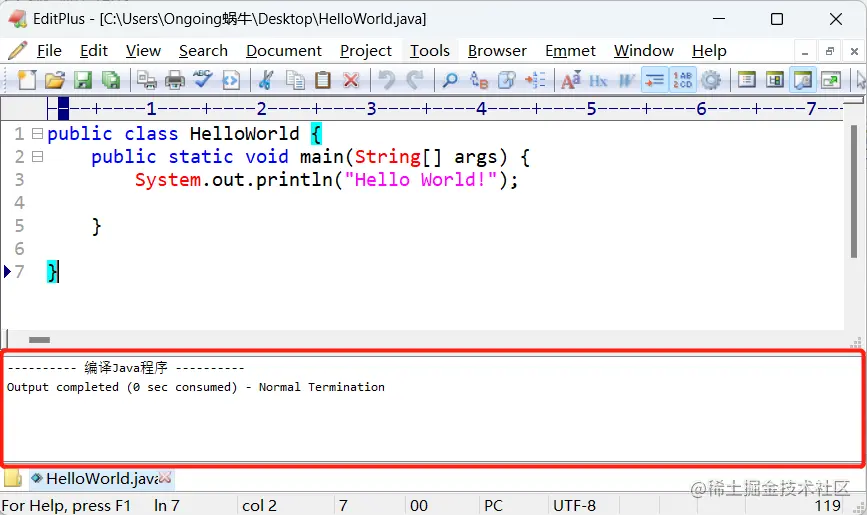Open the Search menu
The height and width of the screenshot is (515, 867).
203,51
